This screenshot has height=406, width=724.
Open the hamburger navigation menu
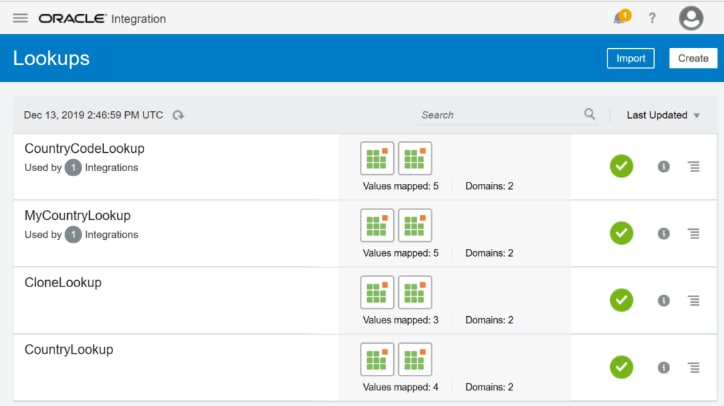point(20,19)
